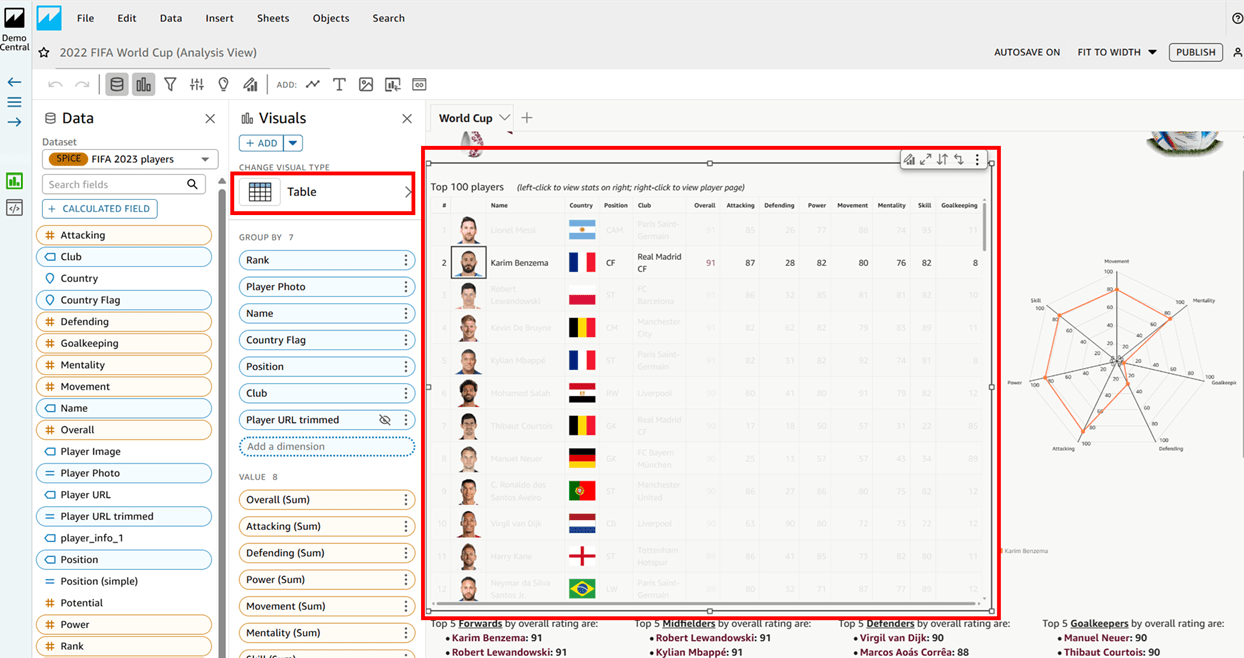Image resolution: width=1244 pixels, height=658 pixels.
Task: Click the Add a dimension field well
Action: point(327,447)
